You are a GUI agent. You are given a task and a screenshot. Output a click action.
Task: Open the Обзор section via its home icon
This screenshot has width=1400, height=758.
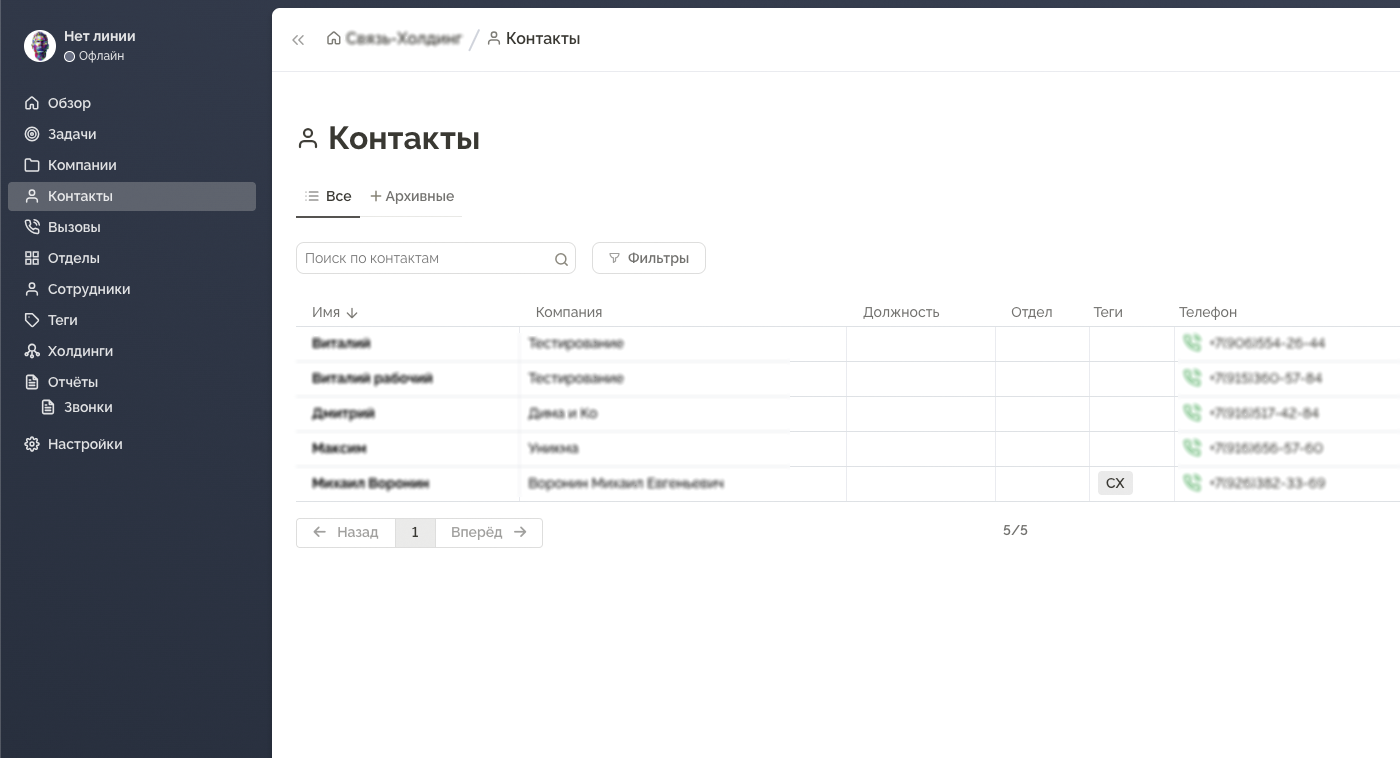[x=31, y=103]
